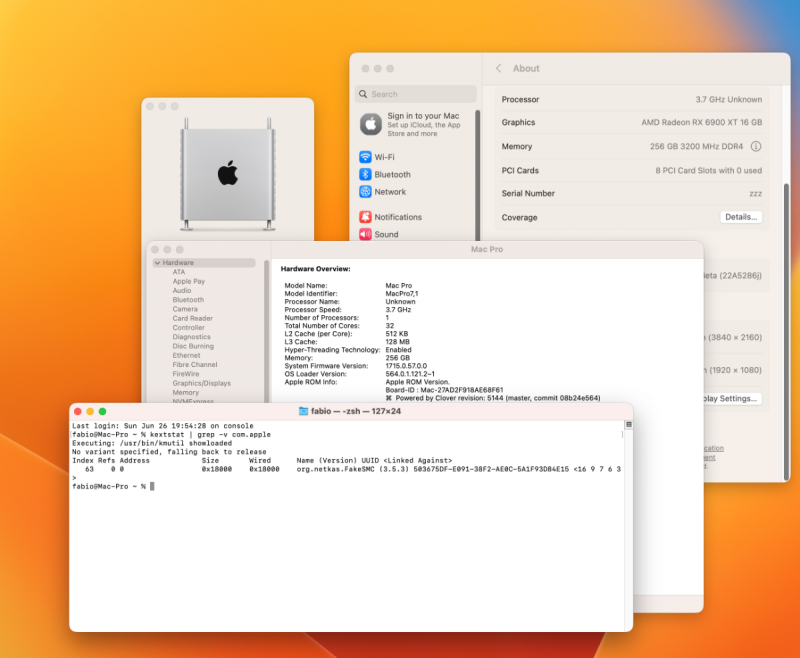Click the Memory info icon
This screenshot has height=658, width=800.
point(756,146)
